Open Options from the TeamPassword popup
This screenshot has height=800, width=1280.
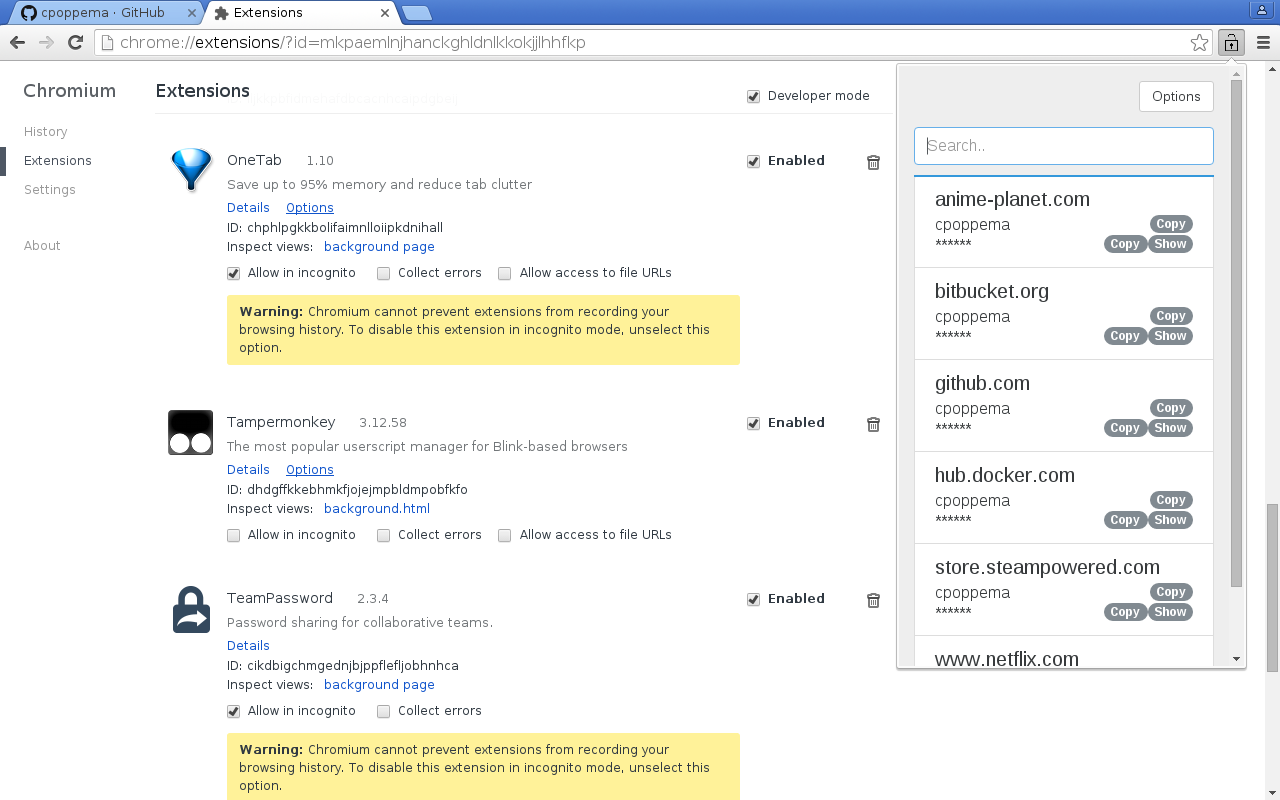1176,96
